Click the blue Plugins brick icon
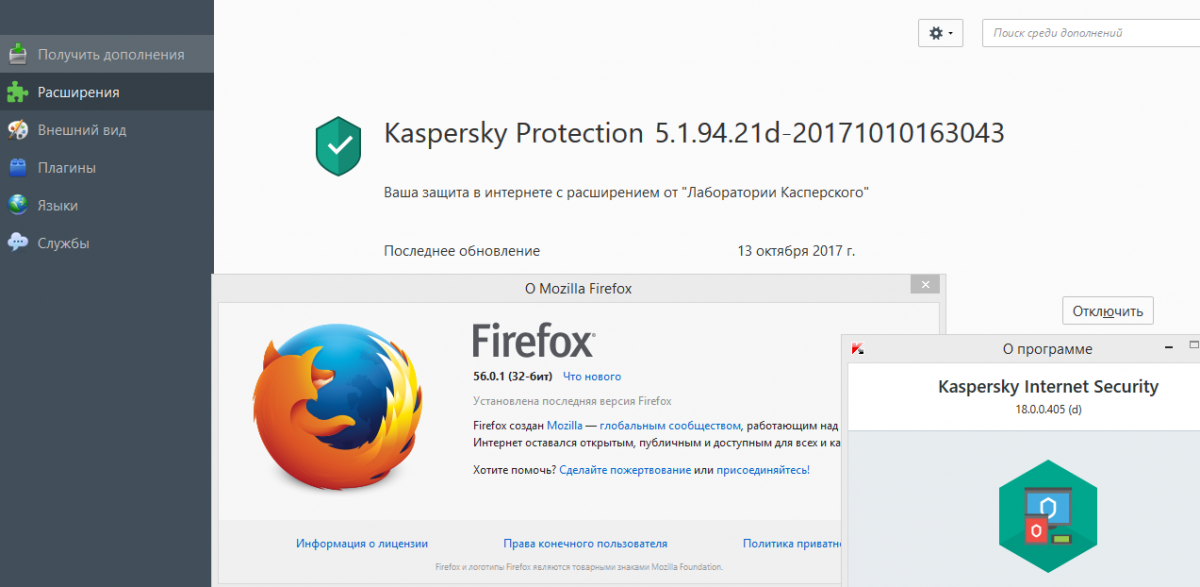This screenshot has height=587, width=1200. pyautogui.click(x=17, y=167)
